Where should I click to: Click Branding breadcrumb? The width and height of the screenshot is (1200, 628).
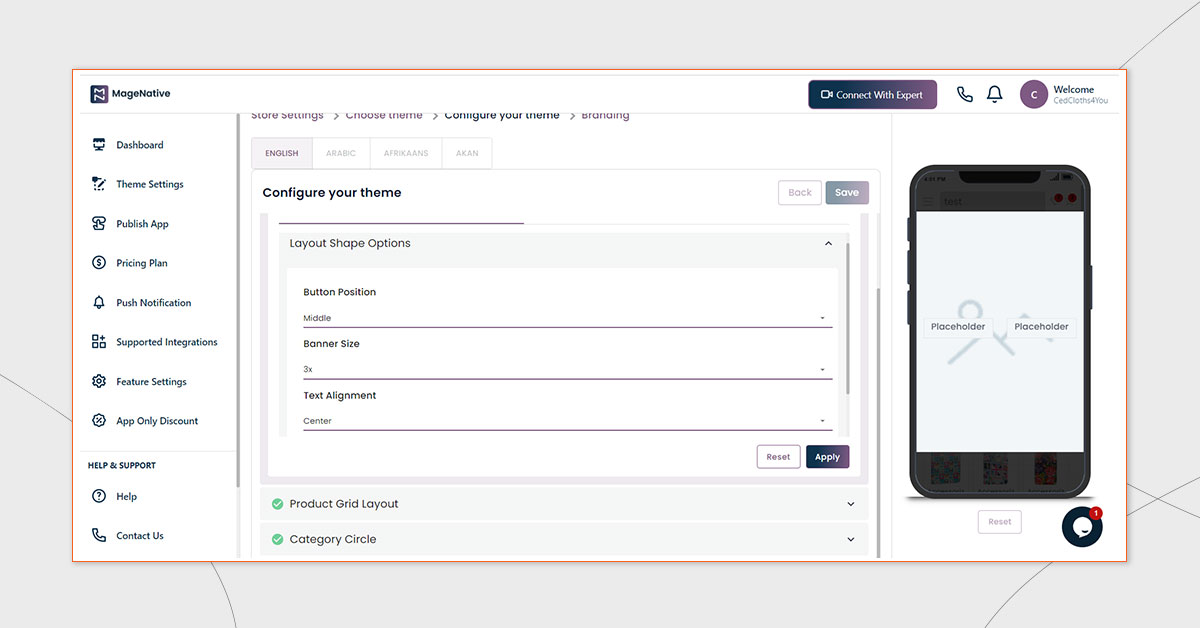tap(606, 115)
